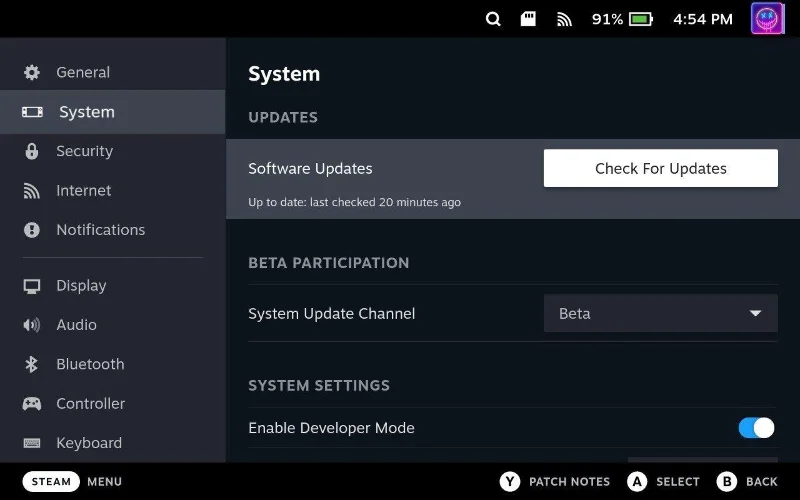The image size is (800, 500).
Task: Switch to Display settings
Action: (x=81, y=285)
